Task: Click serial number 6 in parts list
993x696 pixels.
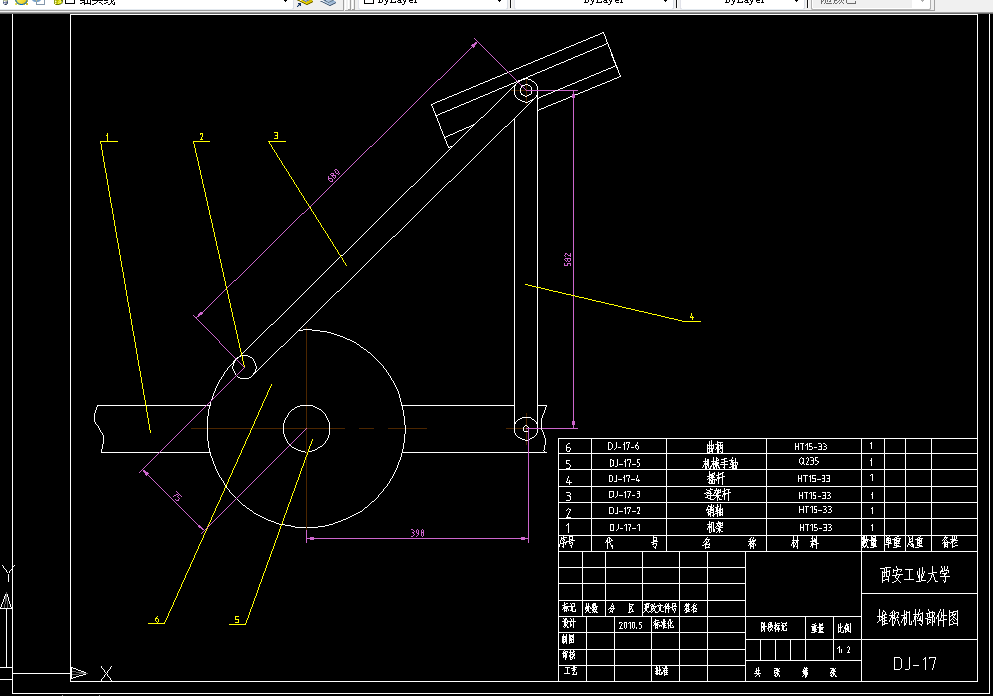Action: point(568,448)
